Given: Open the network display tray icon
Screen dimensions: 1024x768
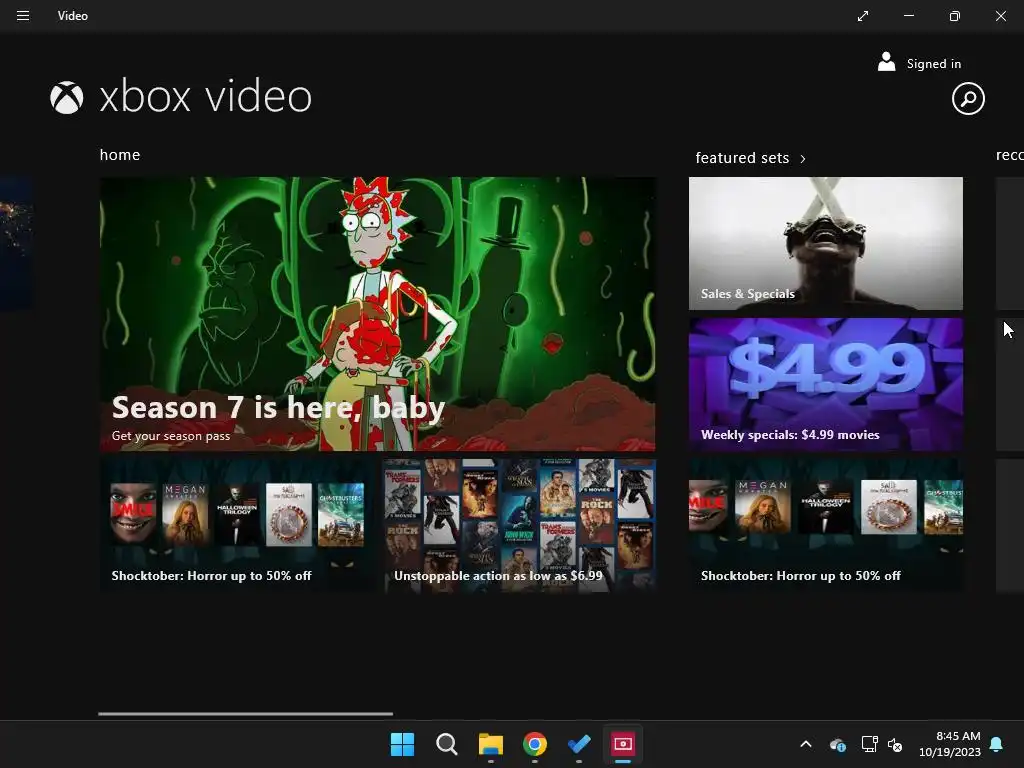Looking at the screenshot, I should click(869, 744).
